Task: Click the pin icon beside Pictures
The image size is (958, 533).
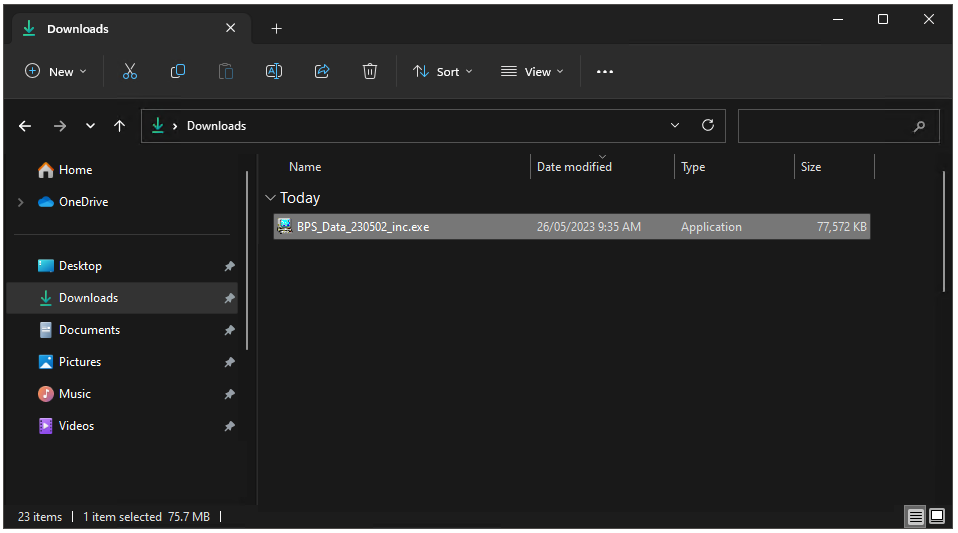Action: pos(229,362)
